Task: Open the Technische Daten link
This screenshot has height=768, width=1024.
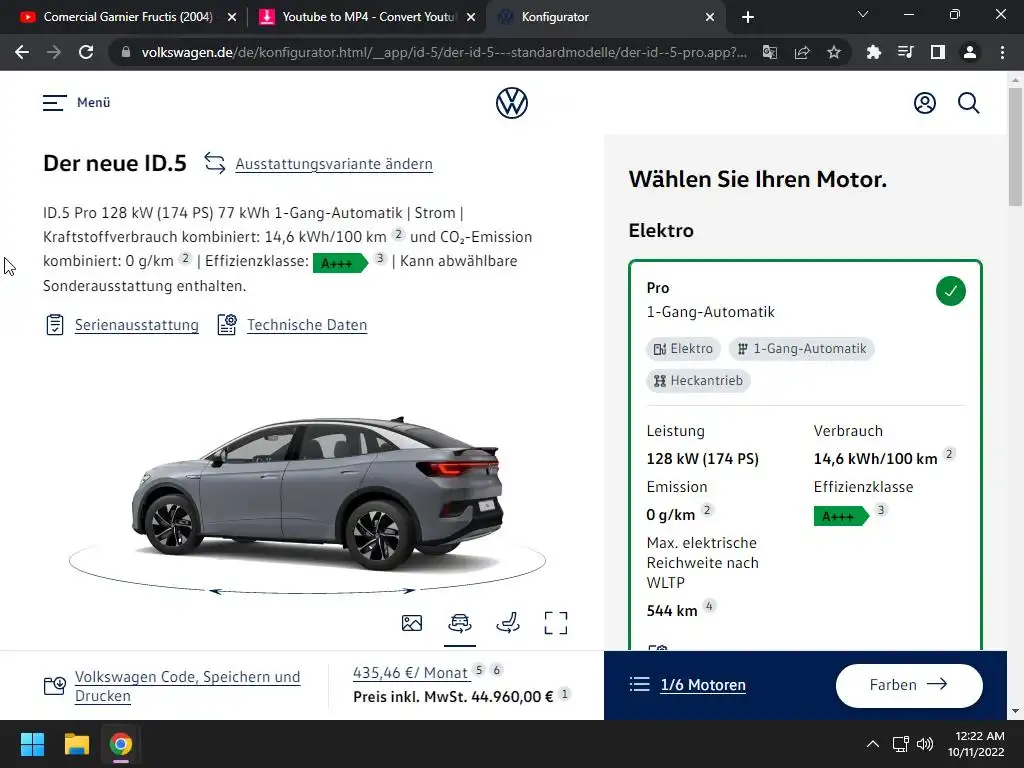Action: [x=307, y=325]
